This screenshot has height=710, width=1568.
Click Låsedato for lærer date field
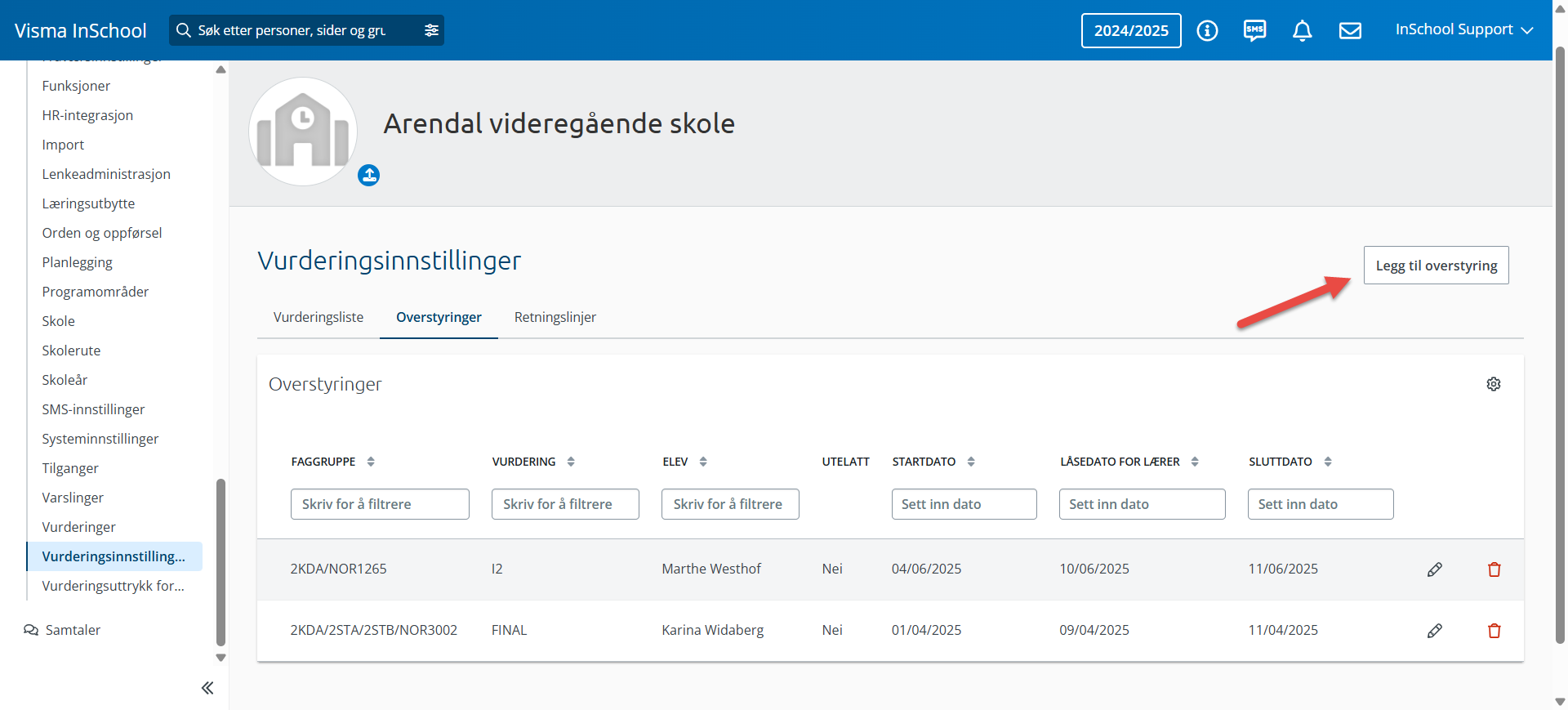coord(1142,504)
